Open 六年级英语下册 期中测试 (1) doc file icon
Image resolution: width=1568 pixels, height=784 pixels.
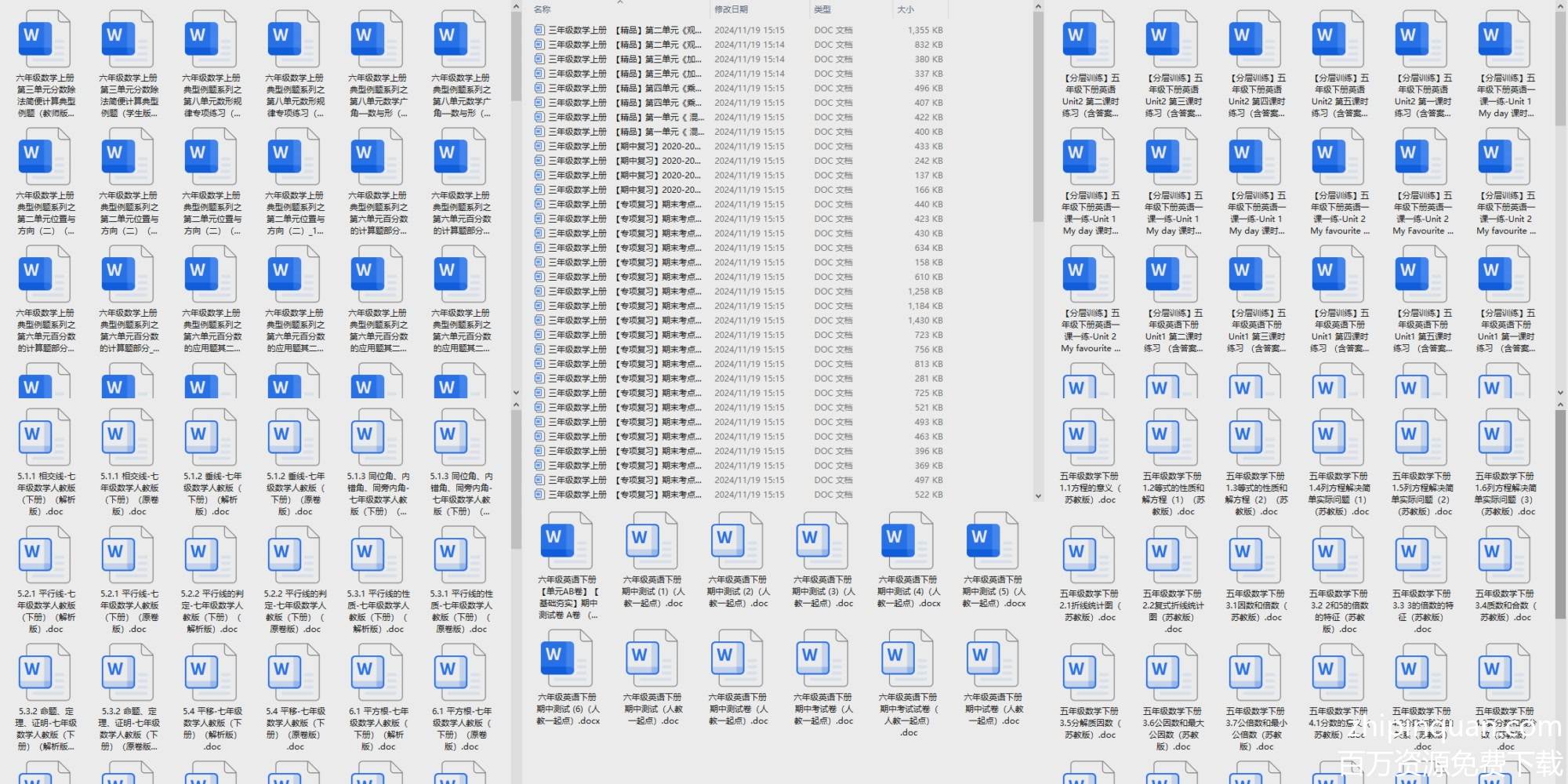point(652,541)
